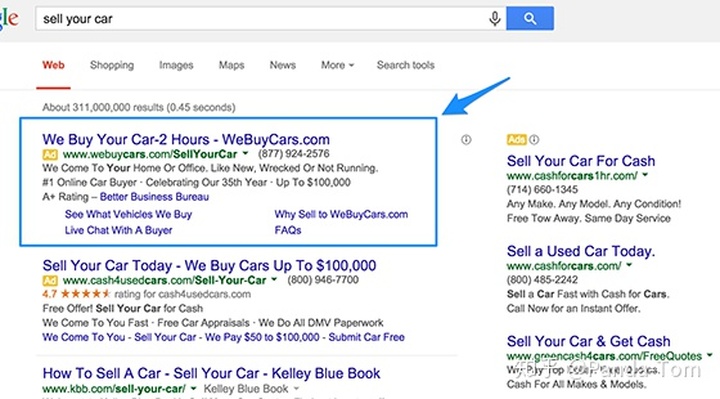Click the yellow Ad badge beside cash4usedcars.com

pos(50,280)
